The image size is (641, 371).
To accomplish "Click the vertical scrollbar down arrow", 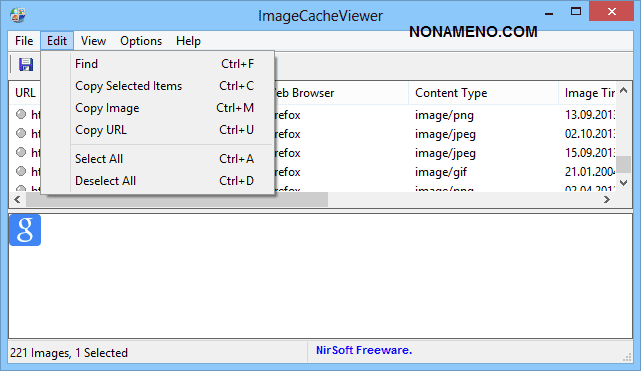I will tap(623, 183).
